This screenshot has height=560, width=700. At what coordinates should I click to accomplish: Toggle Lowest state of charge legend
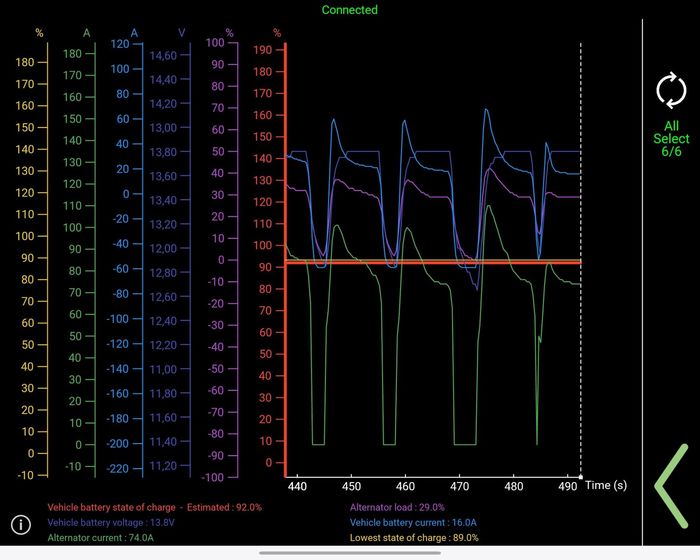414,538
